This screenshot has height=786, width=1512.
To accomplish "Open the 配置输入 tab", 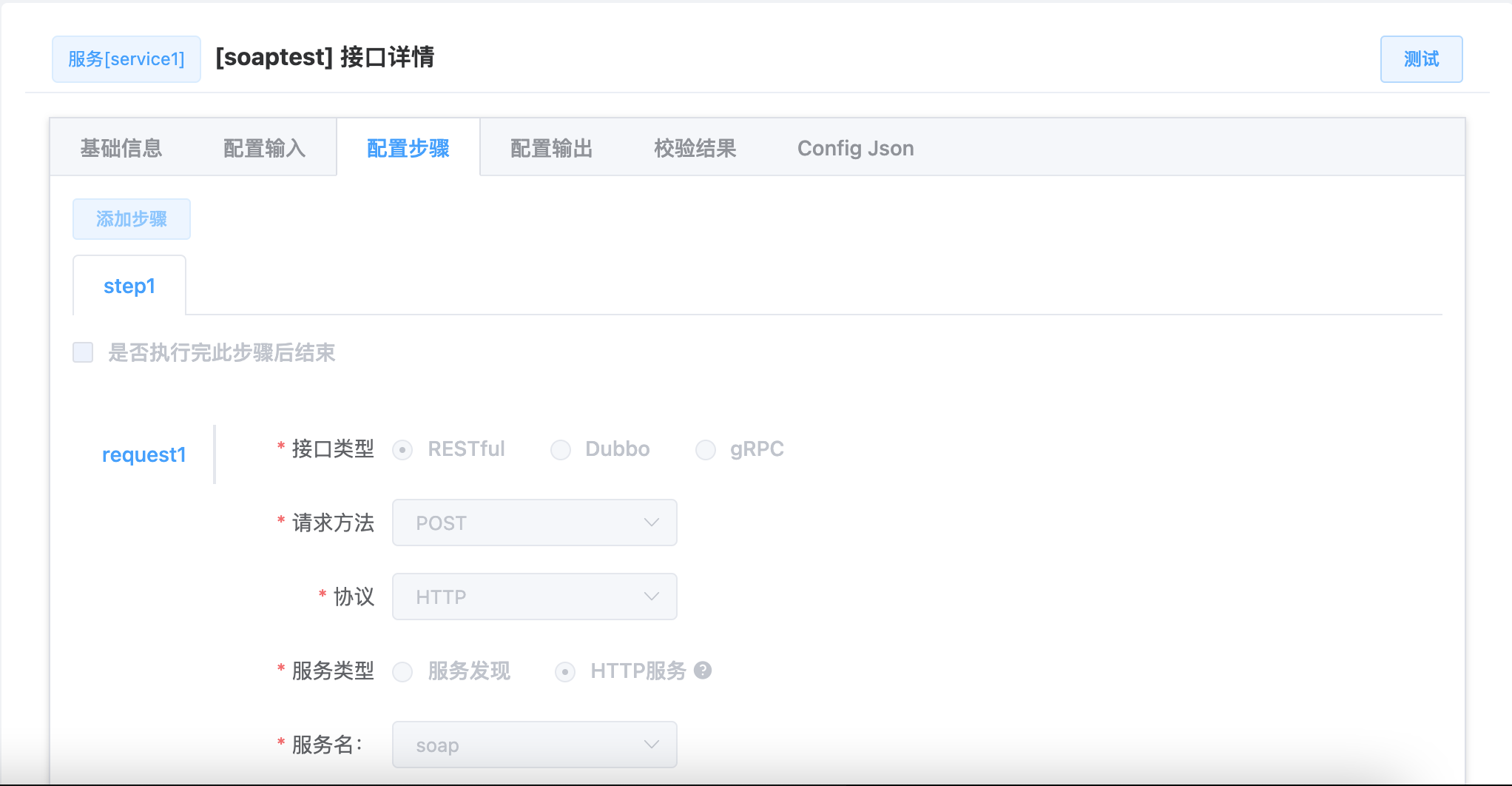I will [265, 148].
